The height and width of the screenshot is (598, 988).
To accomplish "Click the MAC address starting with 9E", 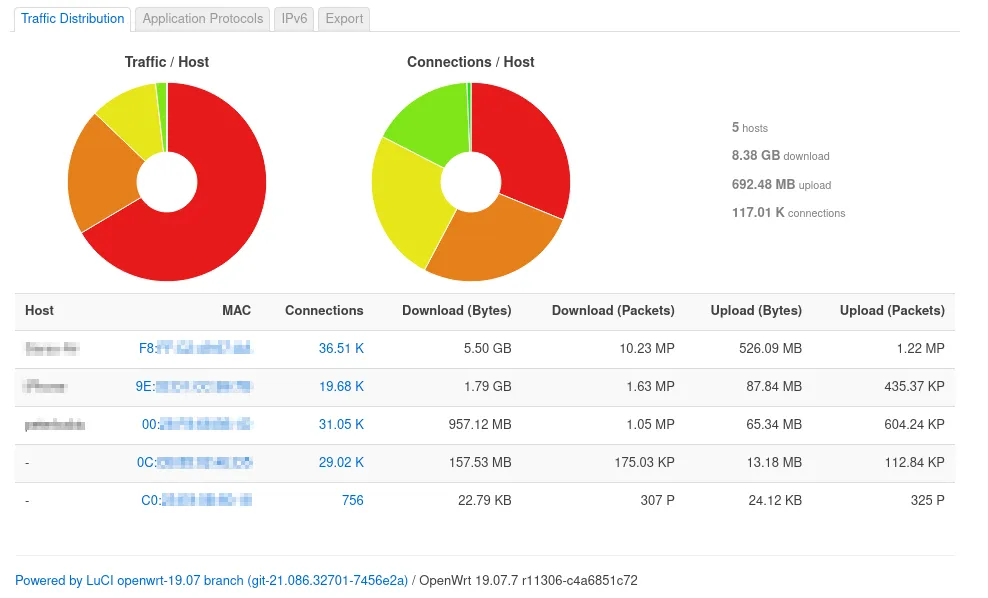I will point(194,386).
